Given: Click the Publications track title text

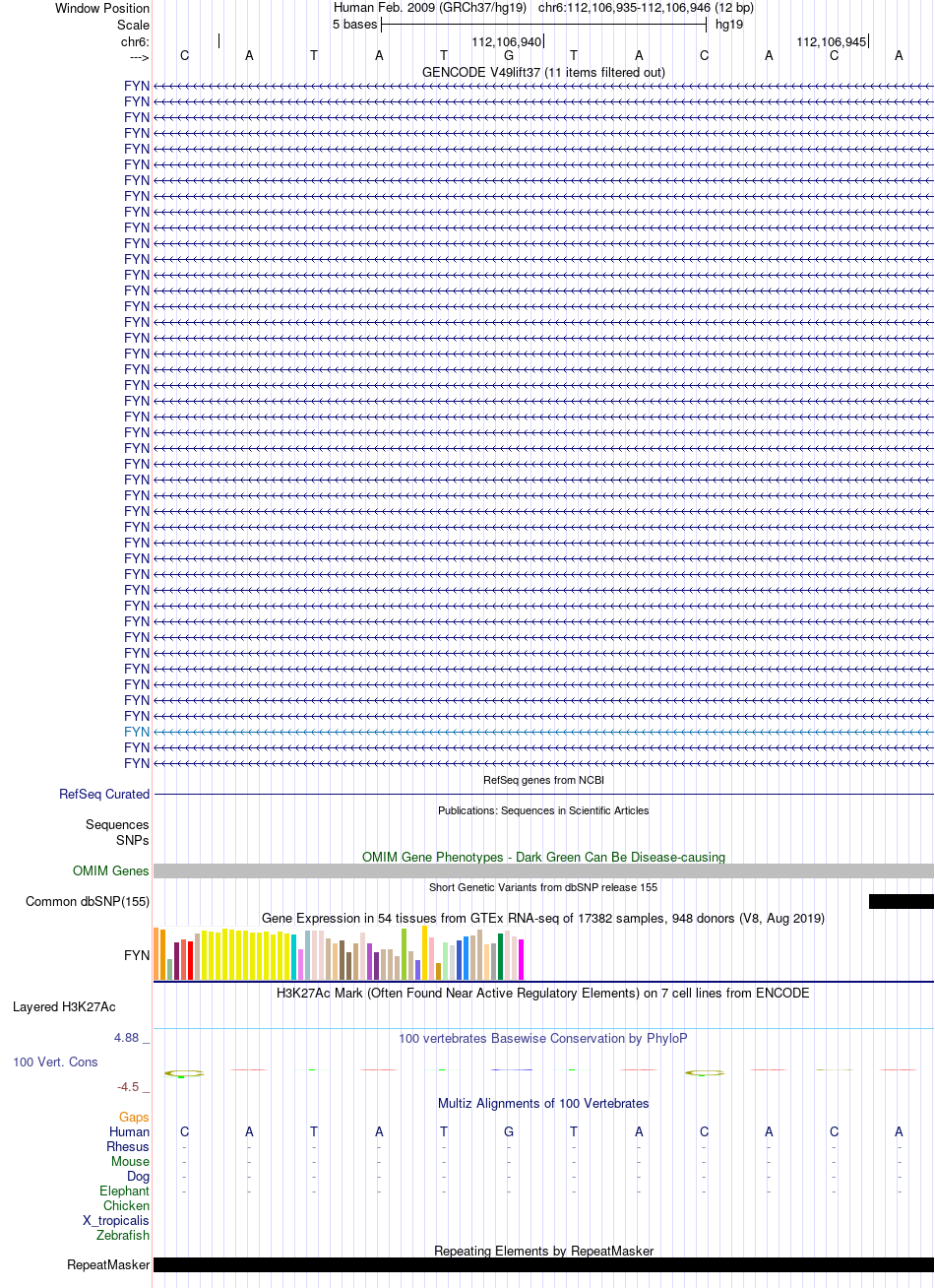Looking at the screenshot, I should 543,810.
